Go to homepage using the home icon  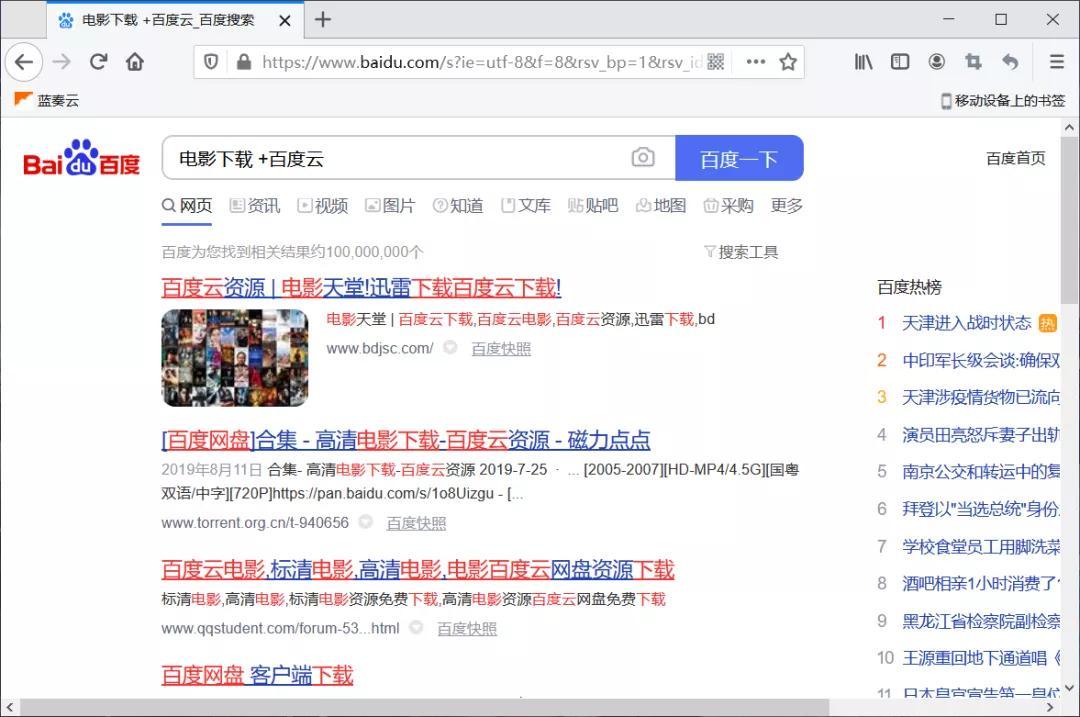(135, 61)
